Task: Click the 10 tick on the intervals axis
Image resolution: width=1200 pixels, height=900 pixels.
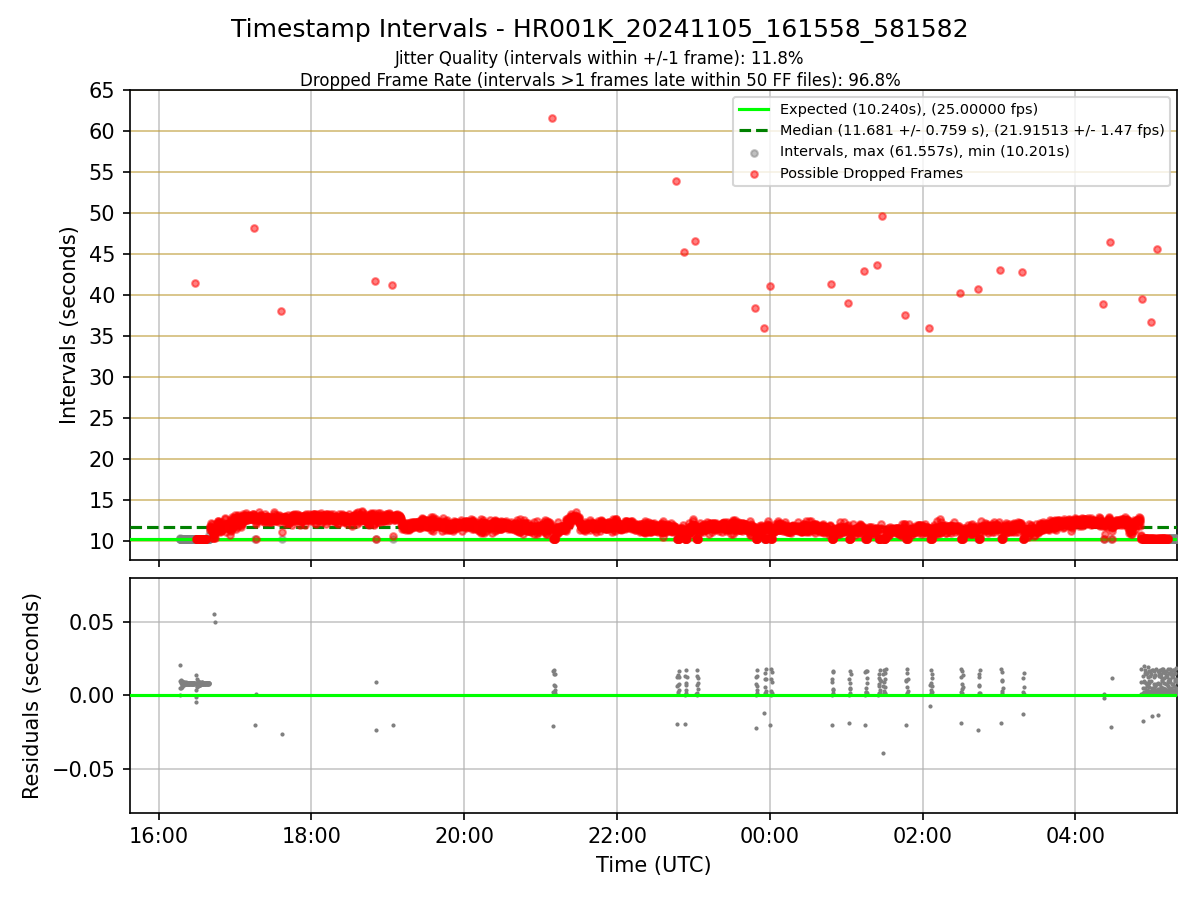Action: (x=103, y=541)
